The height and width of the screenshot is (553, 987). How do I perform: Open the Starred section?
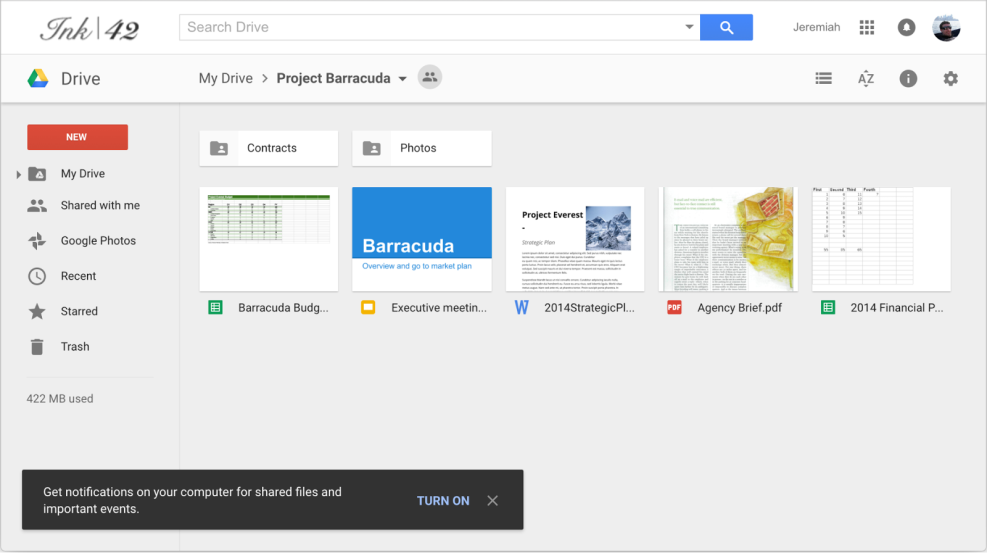79,311
